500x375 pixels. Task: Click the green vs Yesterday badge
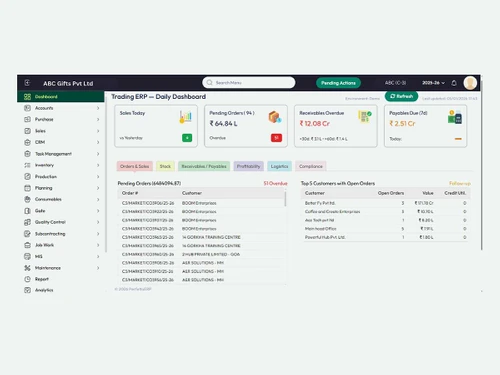pos(187,138)
